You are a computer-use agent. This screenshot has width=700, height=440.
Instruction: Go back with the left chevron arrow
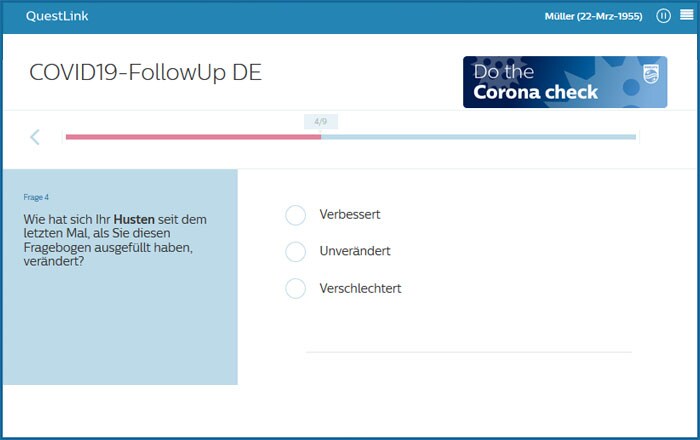pos(35,137)
